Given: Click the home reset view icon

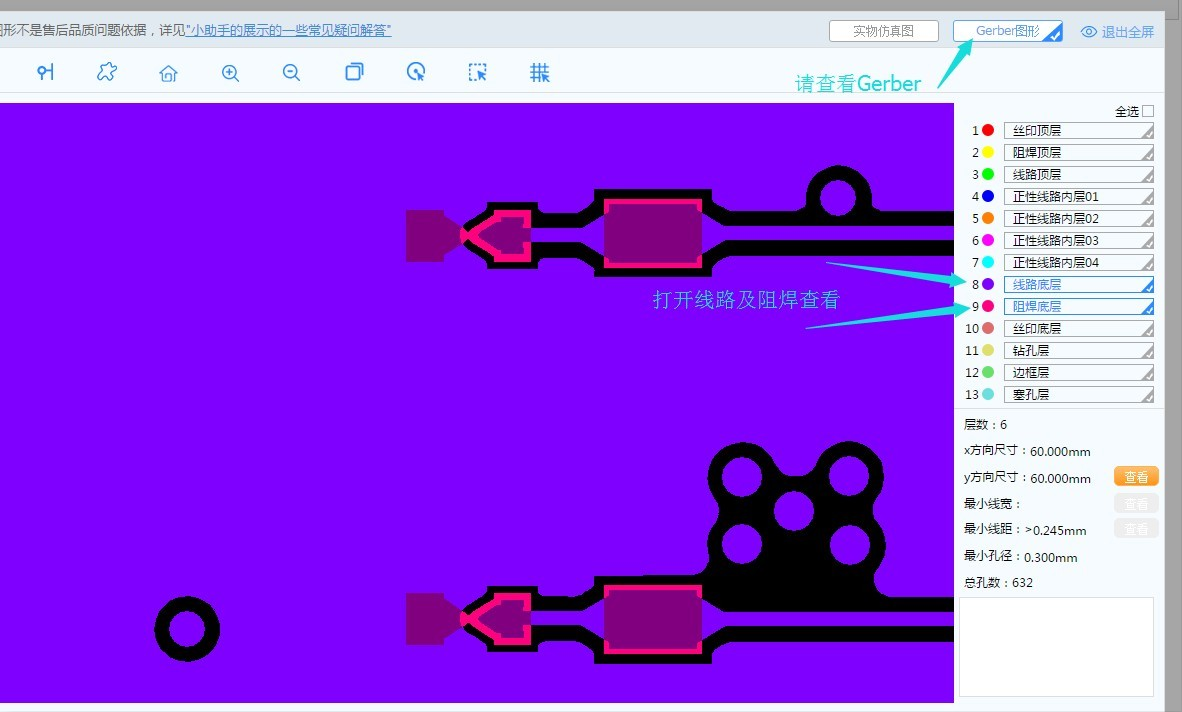Looking at the screenshot, I should point(168,73).
